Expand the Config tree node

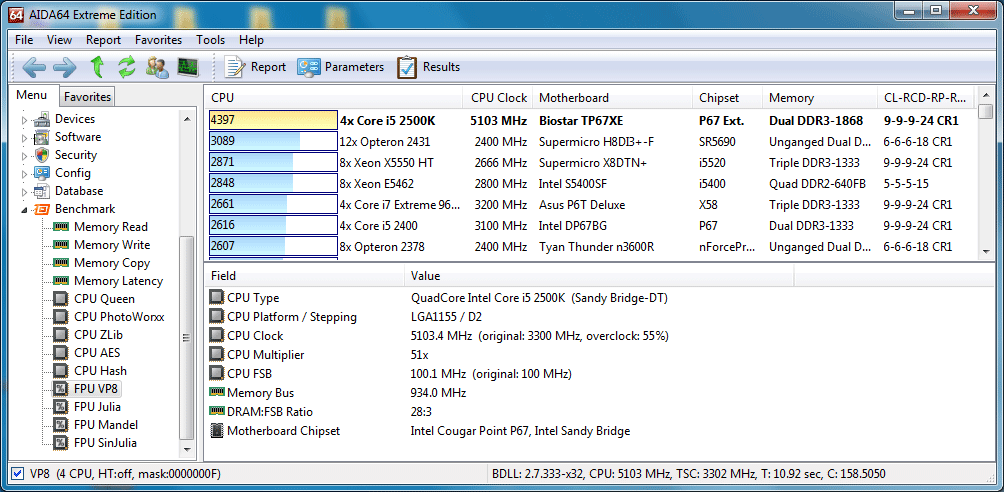(x=25, y=174)
